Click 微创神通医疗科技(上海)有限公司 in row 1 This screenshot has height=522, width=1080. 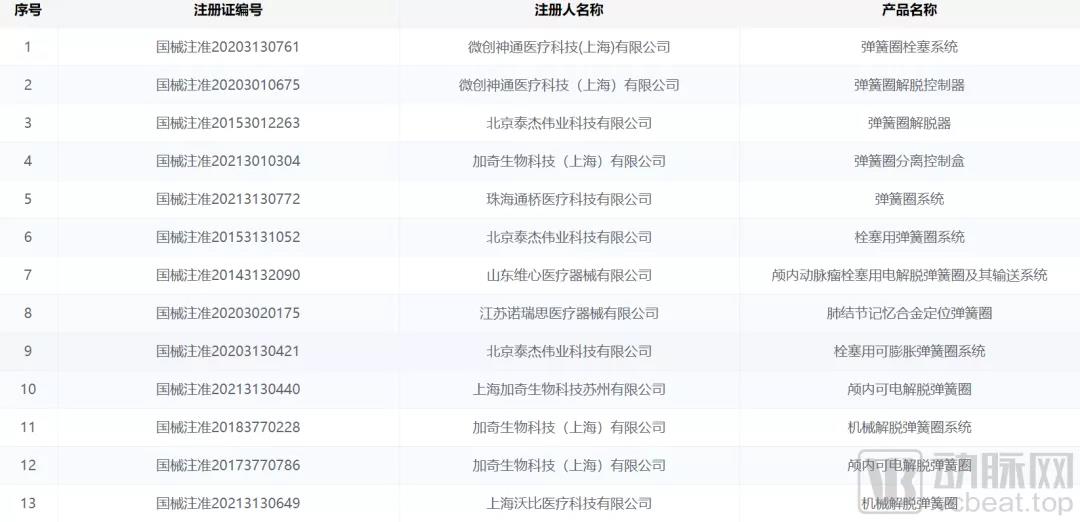[569, 47]
